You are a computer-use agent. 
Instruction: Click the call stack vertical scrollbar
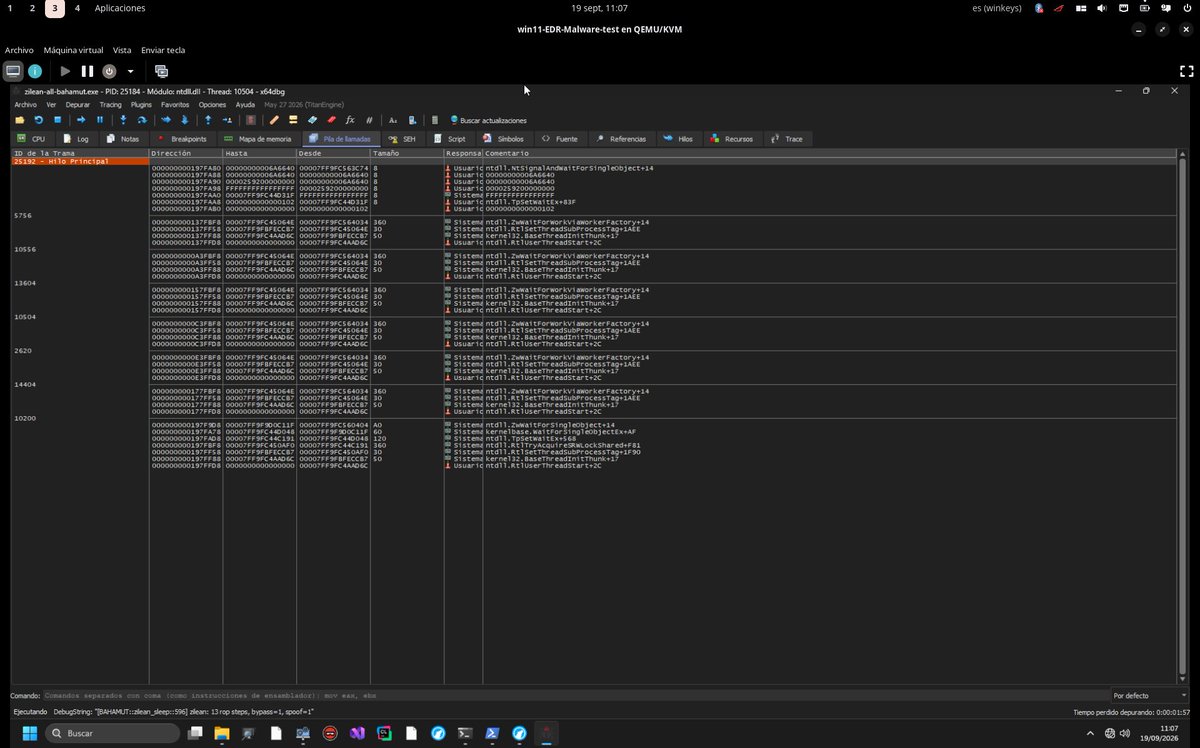click(1182, 418)
